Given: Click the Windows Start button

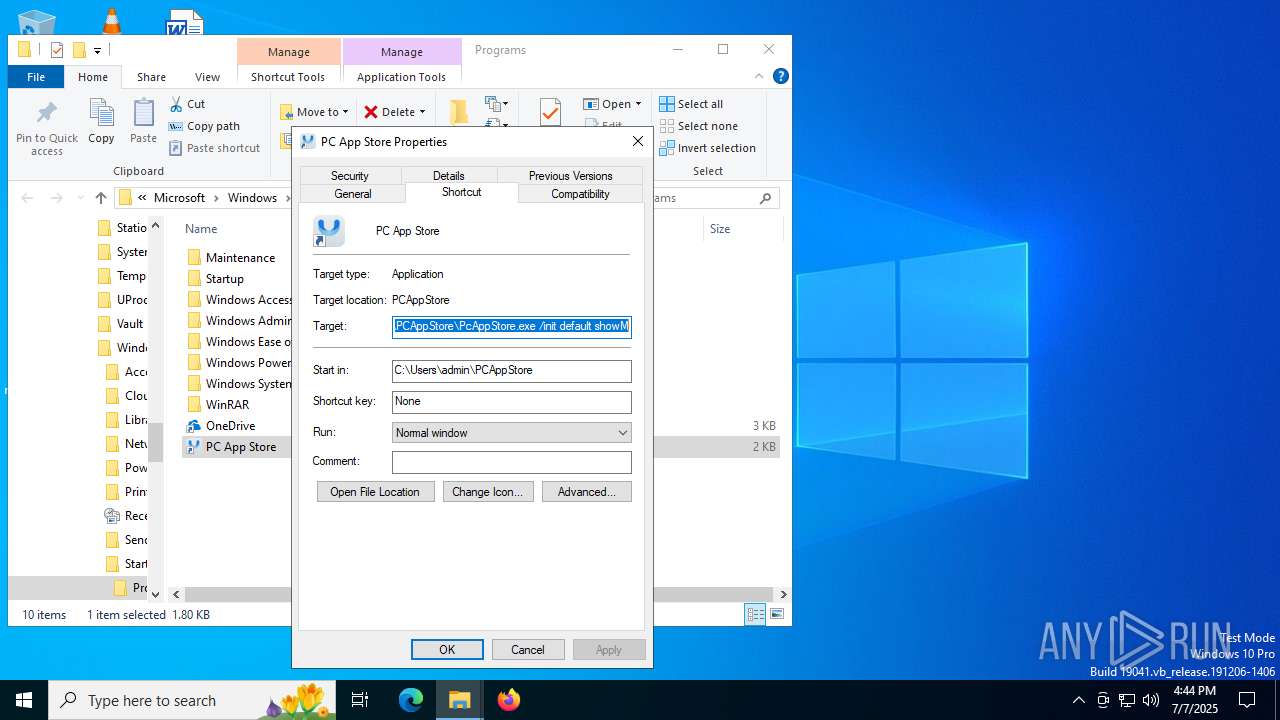Looking at the screenshot, I should (24, 700).
